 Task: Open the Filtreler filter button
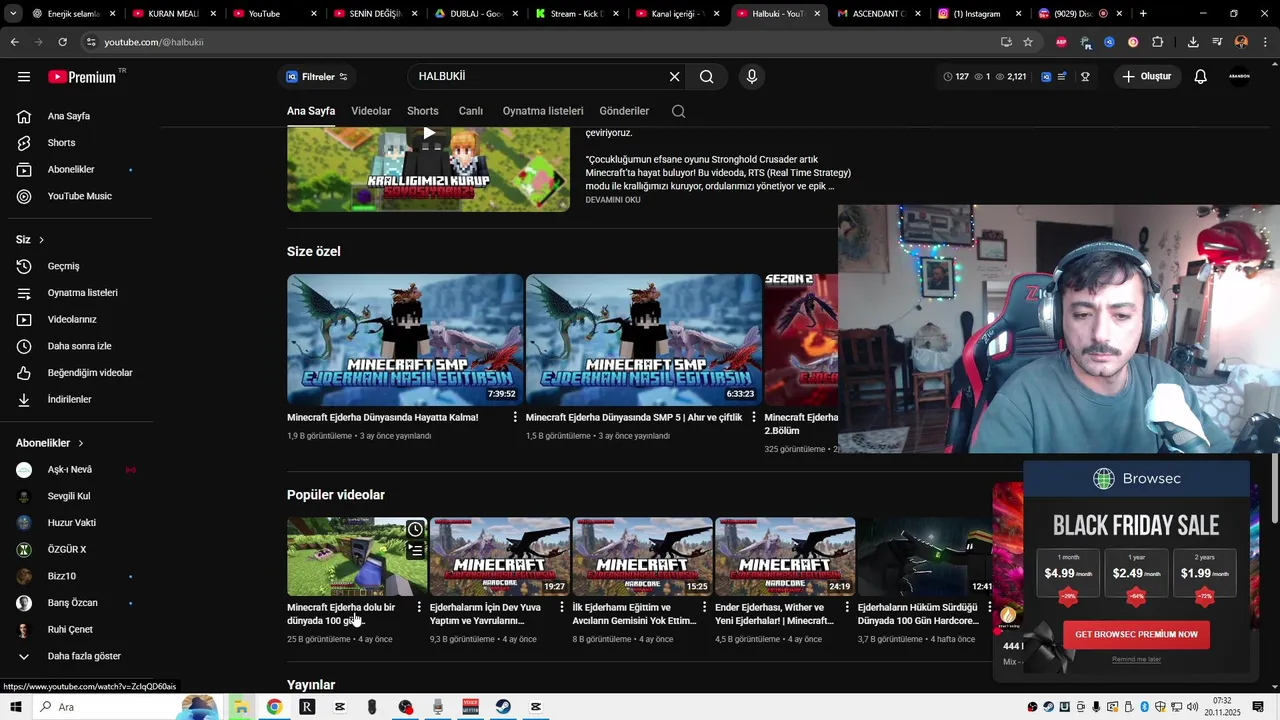(317, 77)
